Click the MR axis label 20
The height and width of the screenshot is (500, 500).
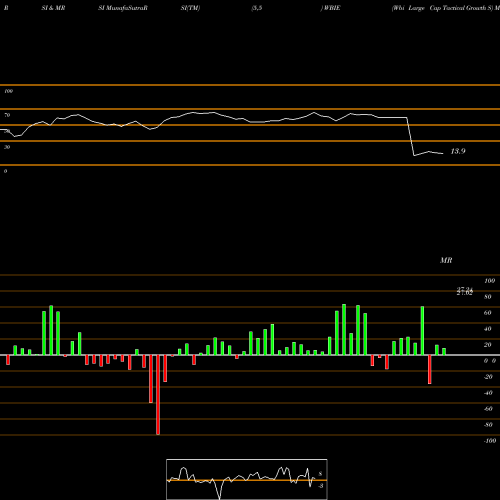click(x=488, y=345)
